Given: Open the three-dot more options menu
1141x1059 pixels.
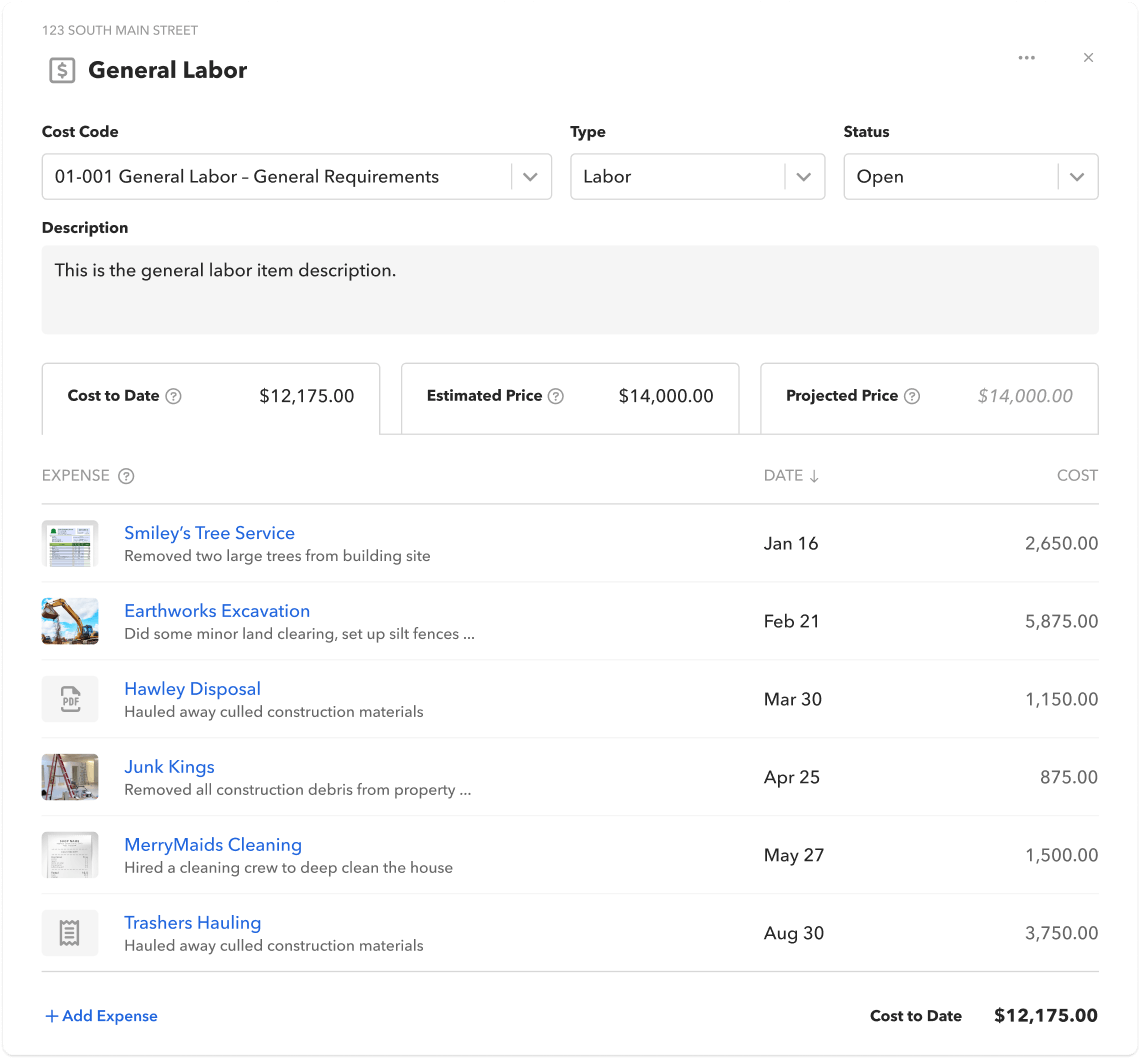Looking at the screenshot, I should pyautogui.click(x=1026, y=58).
